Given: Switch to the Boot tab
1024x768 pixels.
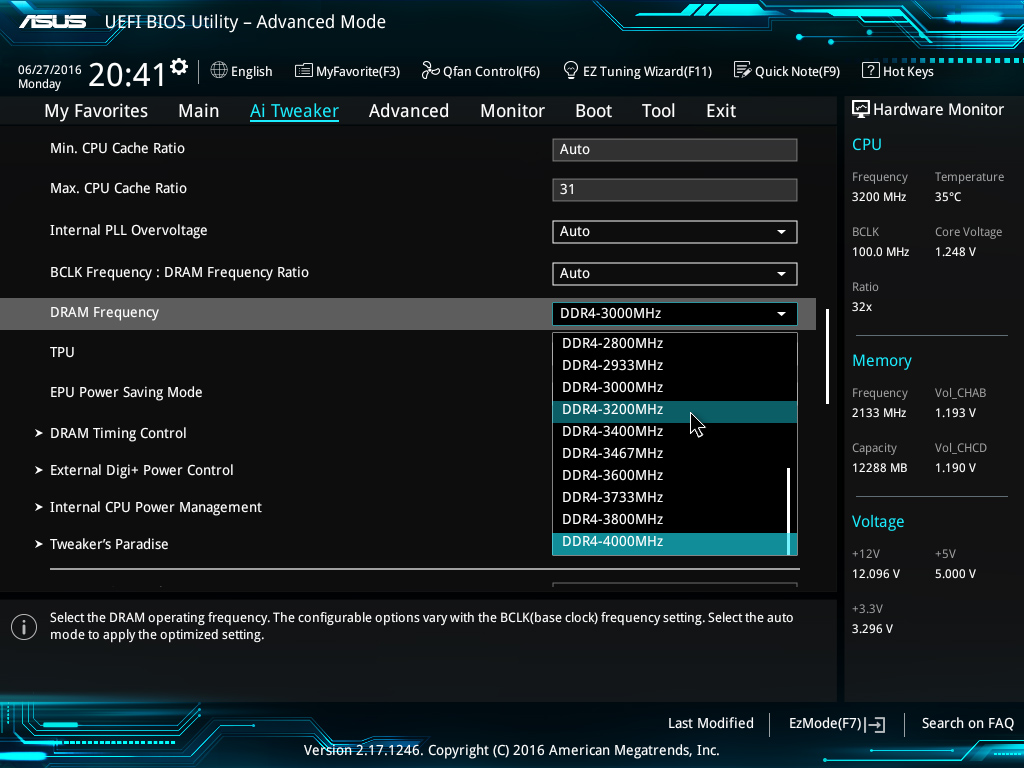Looking at the screenshot, I should [594, 111].
